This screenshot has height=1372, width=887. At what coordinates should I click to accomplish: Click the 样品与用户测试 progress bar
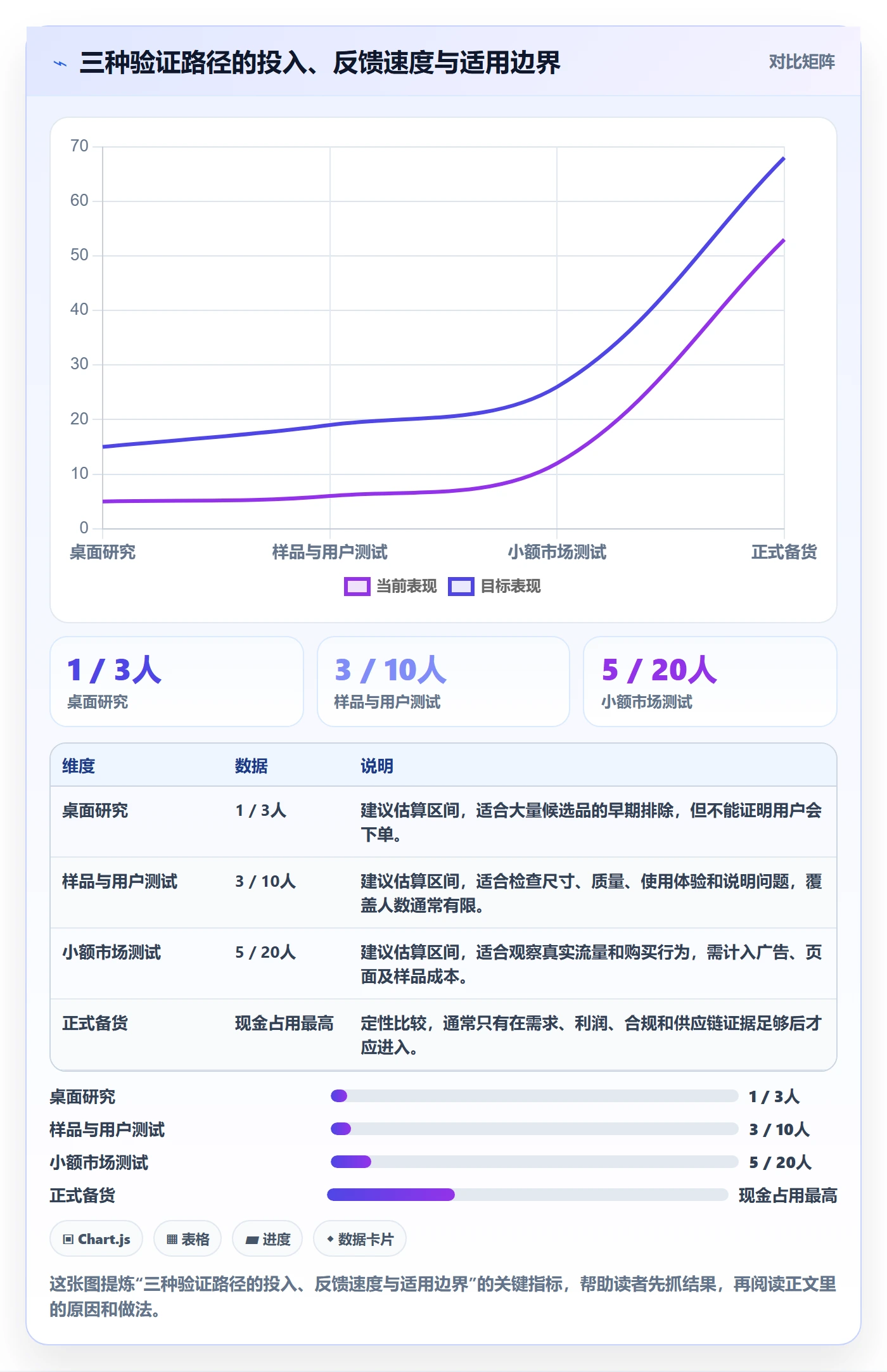coord(535,1129)
